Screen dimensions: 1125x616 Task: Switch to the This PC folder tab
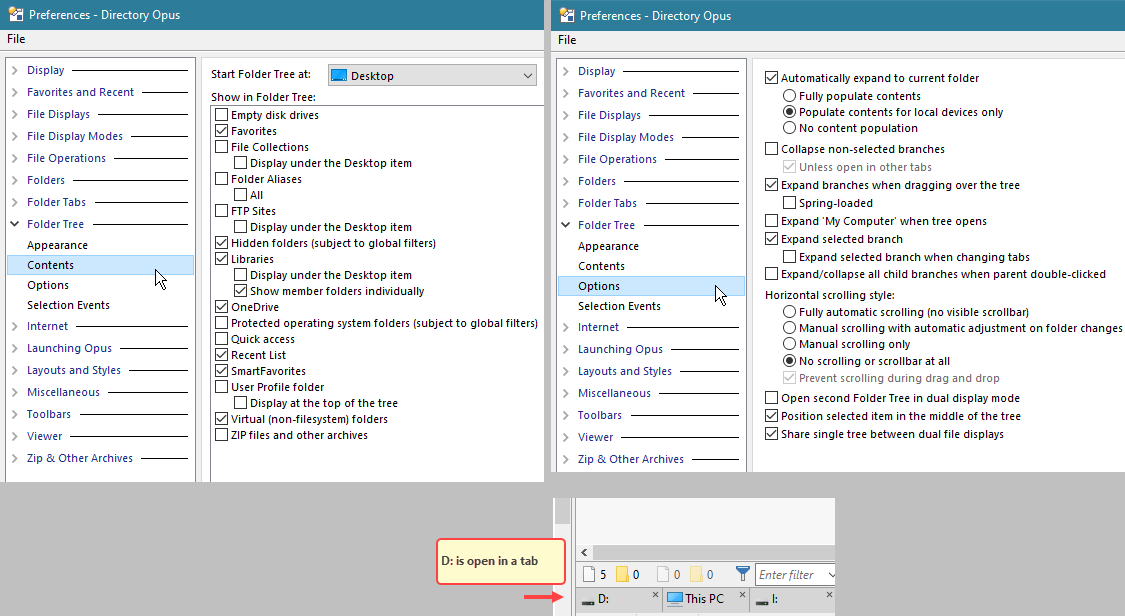tap(706, 599)
